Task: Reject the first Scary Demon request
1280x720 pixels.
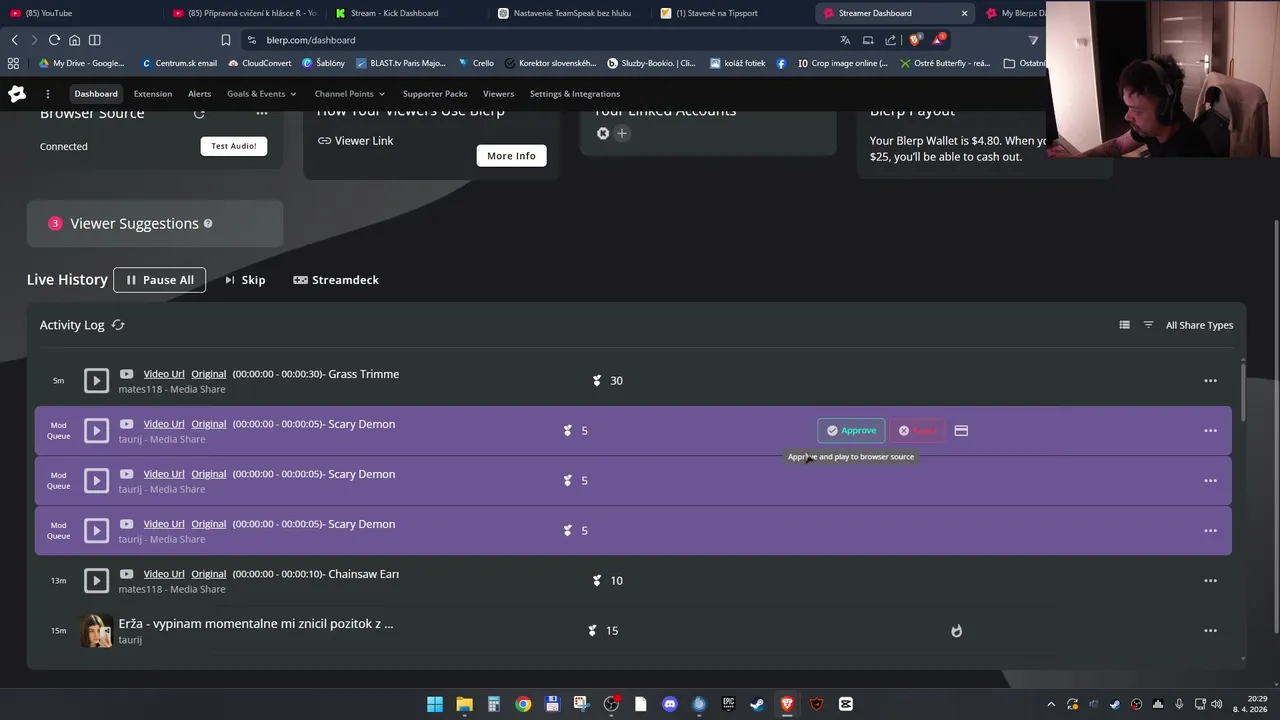Action: pos(917,430)
